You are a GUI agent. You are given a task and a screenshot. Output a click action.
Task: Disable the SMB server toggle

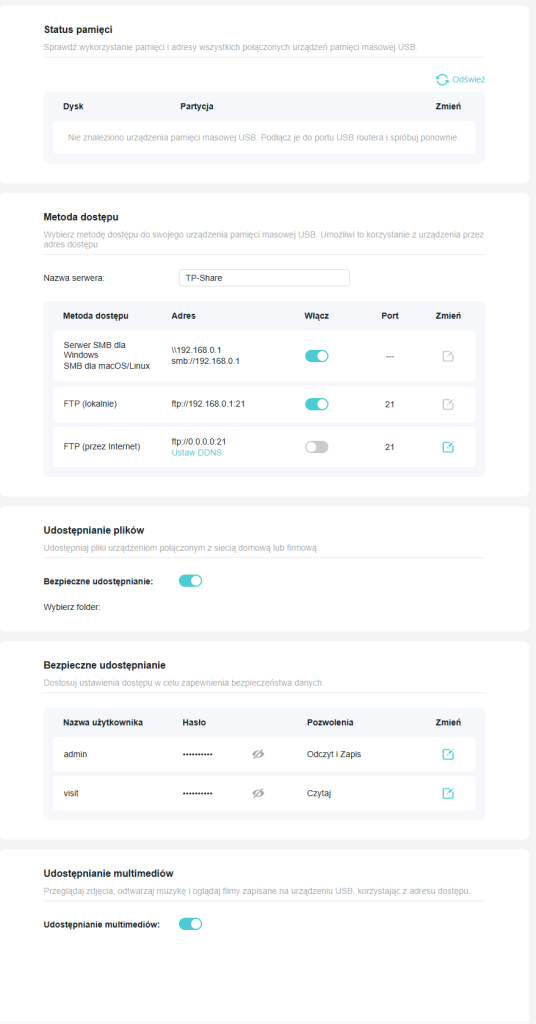click(x=317, y=356)
